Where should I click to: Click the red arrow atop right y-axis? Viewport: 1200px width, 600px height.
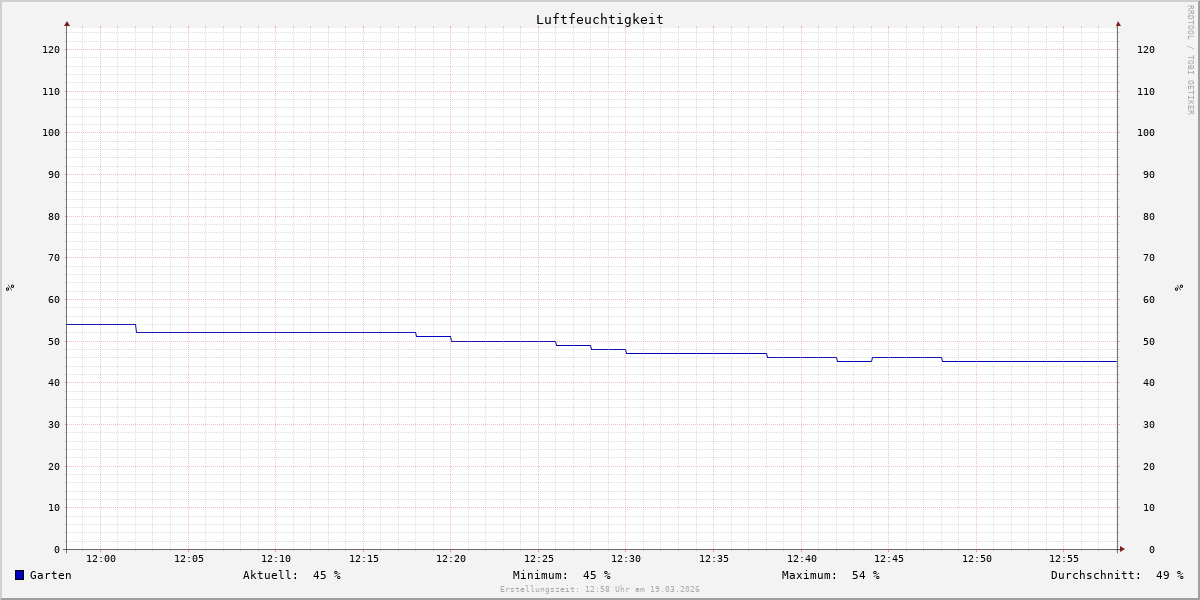pos(1118,23)
